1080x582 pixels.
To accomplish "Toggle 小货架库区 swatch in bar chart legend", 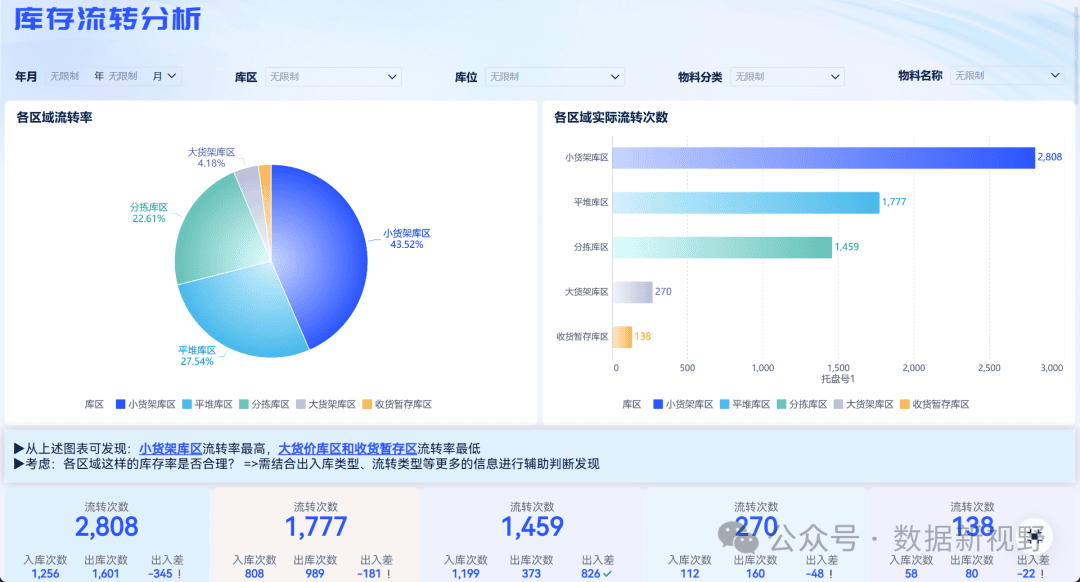I will tap(658, 404).
